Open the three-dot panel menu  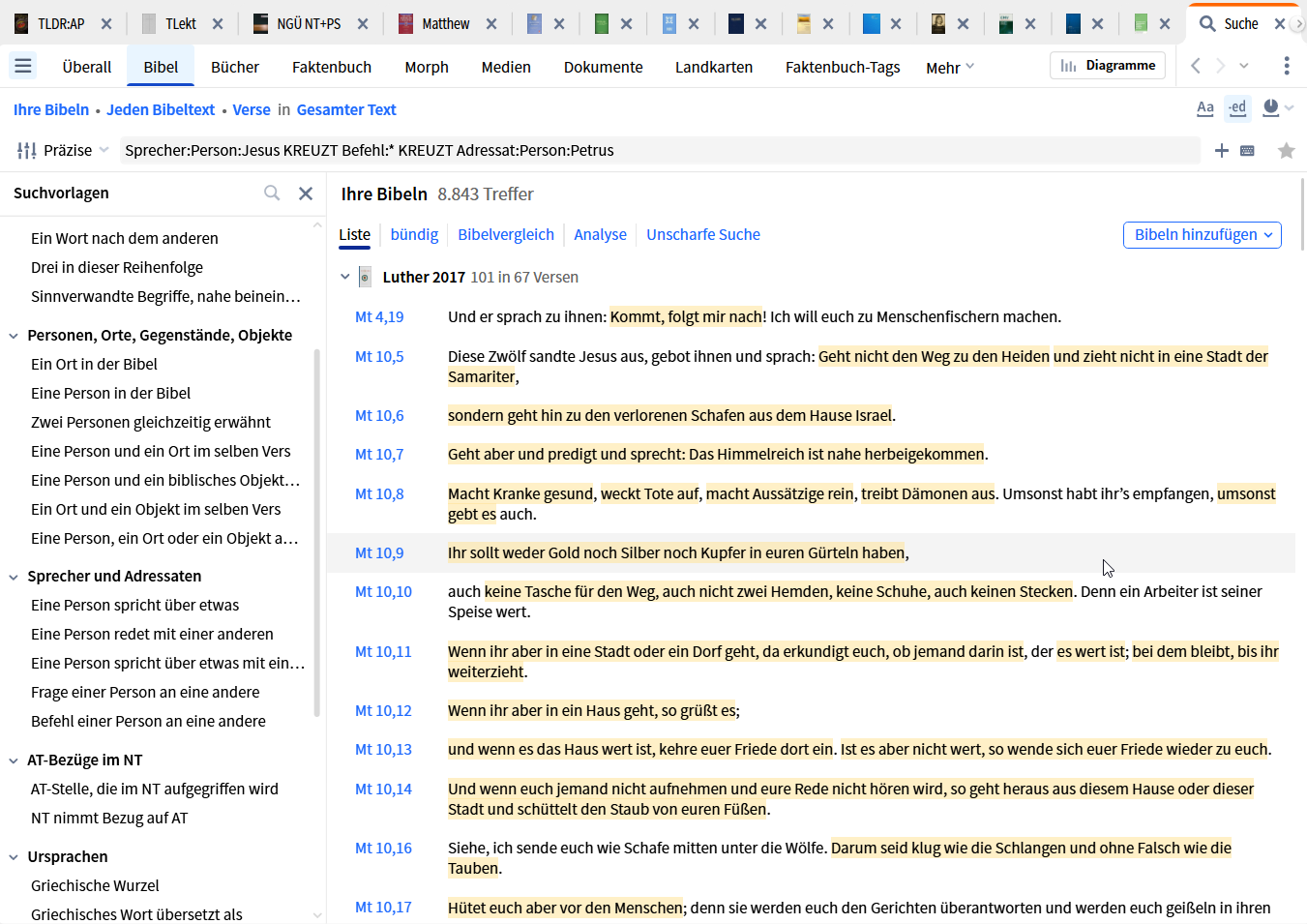point(1286,66)
